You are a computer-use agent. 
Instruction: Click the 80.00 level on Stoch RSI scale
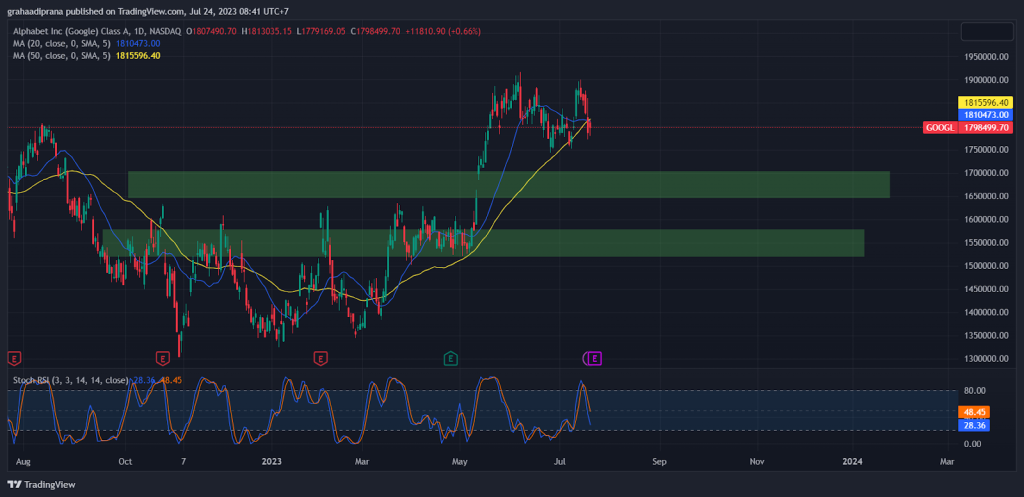click(x=974, y=391)
